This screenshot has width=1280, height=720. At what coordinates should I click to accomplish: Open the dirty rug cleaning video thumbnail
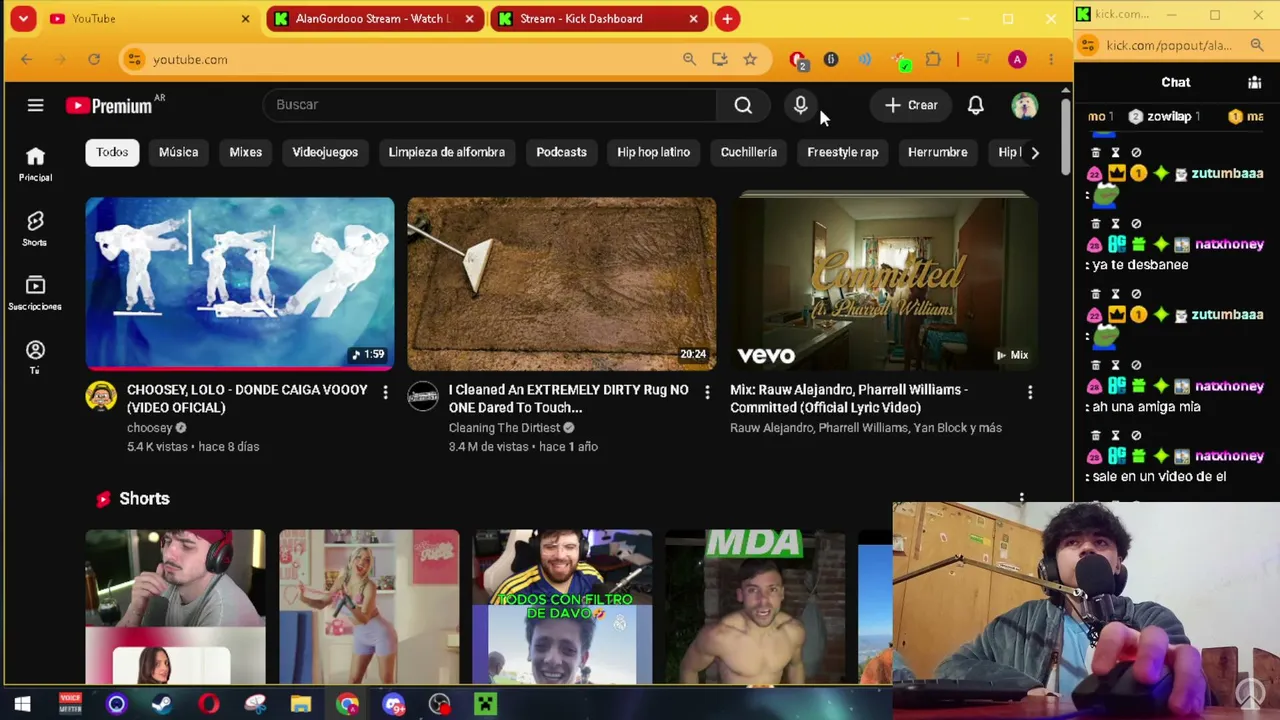click(562, 284)
